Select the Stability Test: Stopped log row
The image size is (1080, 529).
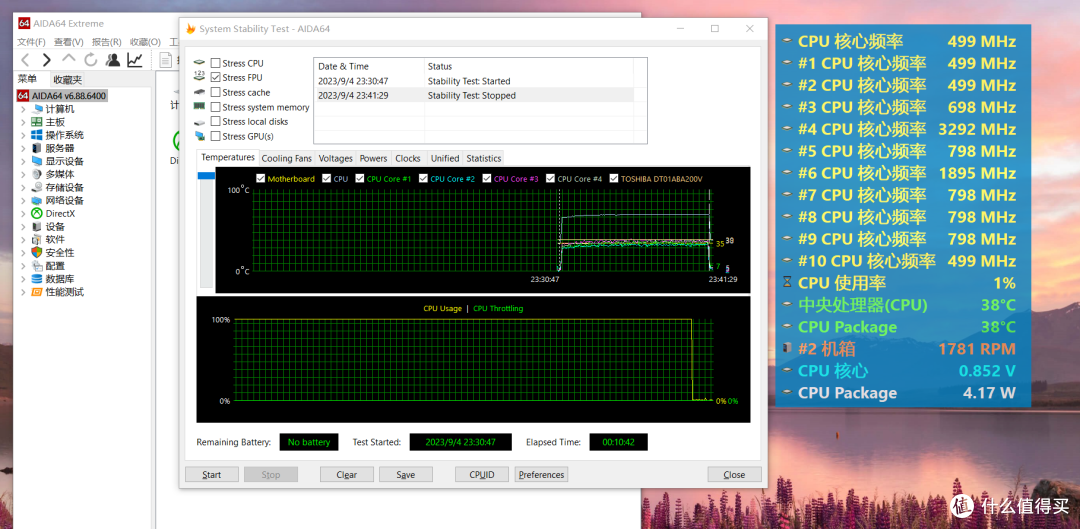[x=473, y=96]
